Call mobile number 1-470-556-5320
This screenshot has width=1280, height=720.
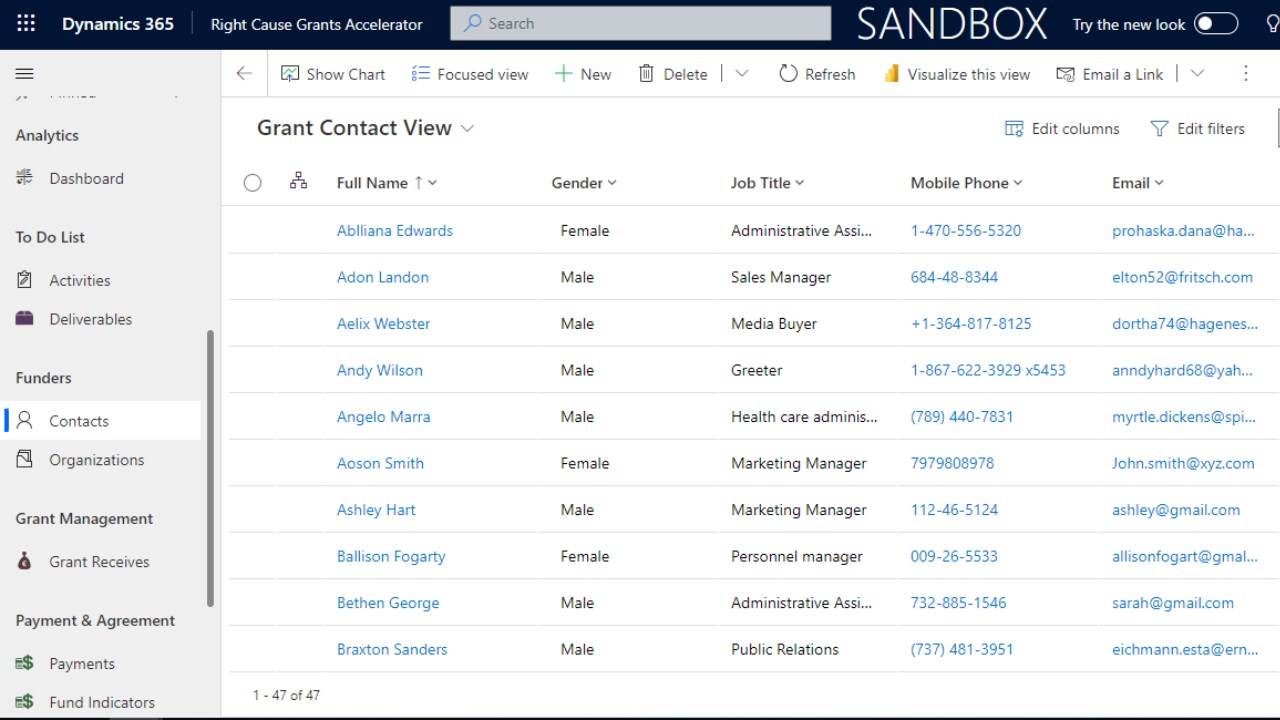tap(966, 230)
